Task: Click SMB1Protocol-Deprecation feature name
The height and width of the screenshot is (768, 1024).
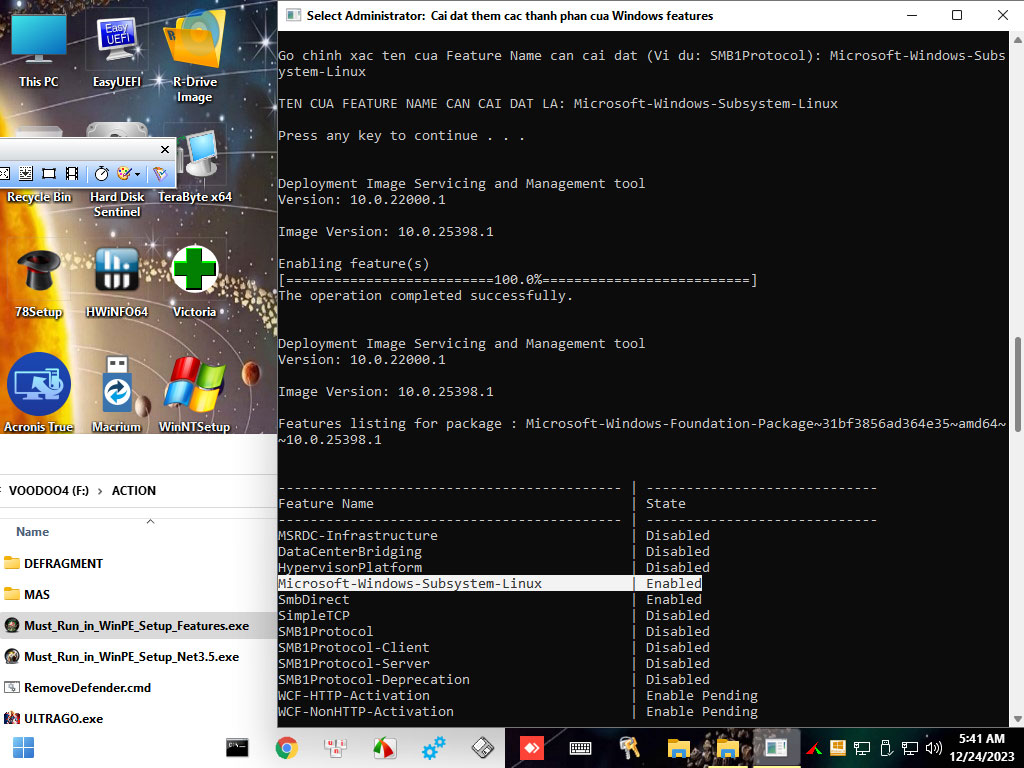Action: point(374,679)
